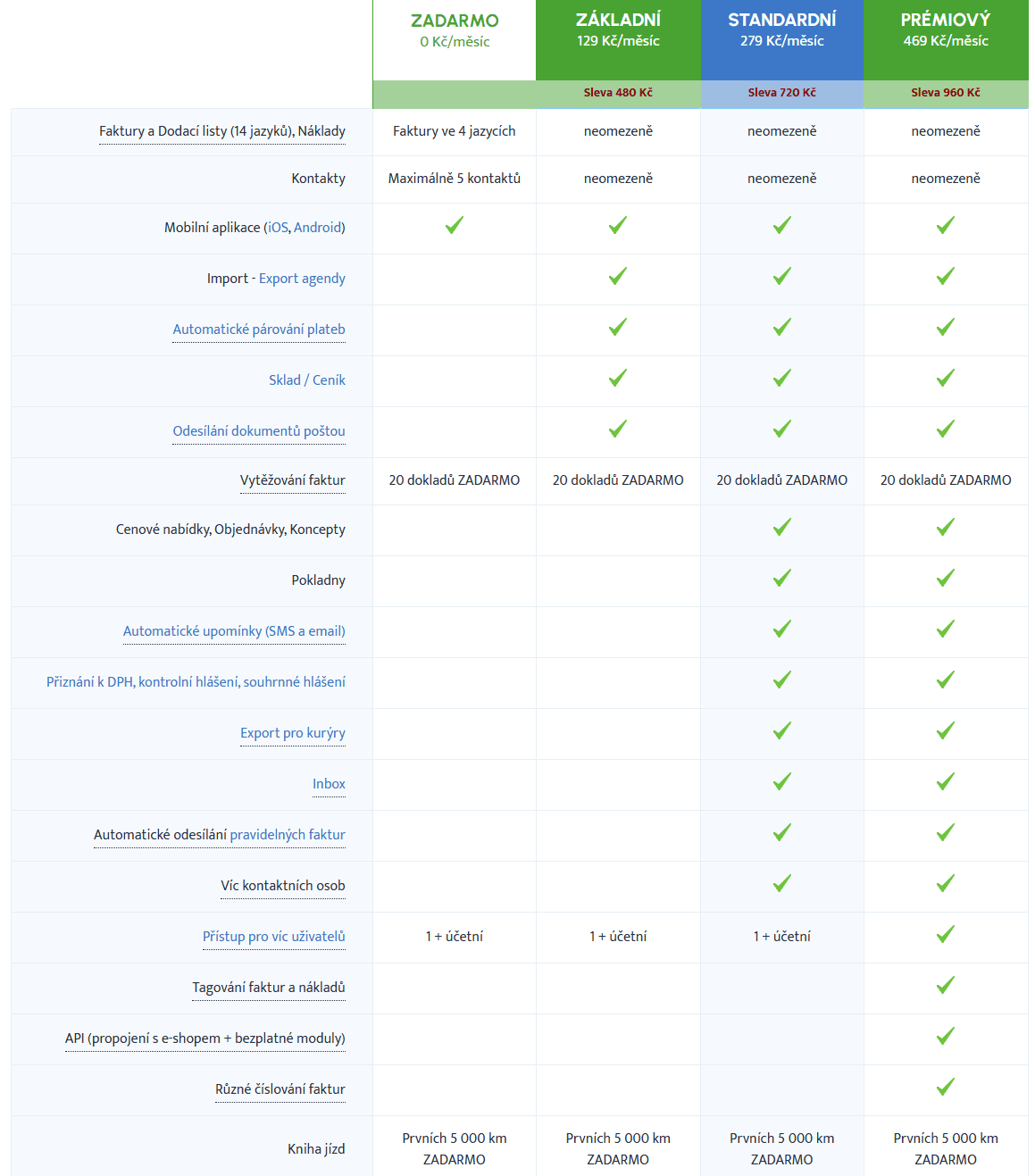1035x1176 pixels.
Task: Click the ZÁKLADNÍ checkmark for Odesílání dokumentů poštou
Action: pyautogui.click(x=617, y=430)
